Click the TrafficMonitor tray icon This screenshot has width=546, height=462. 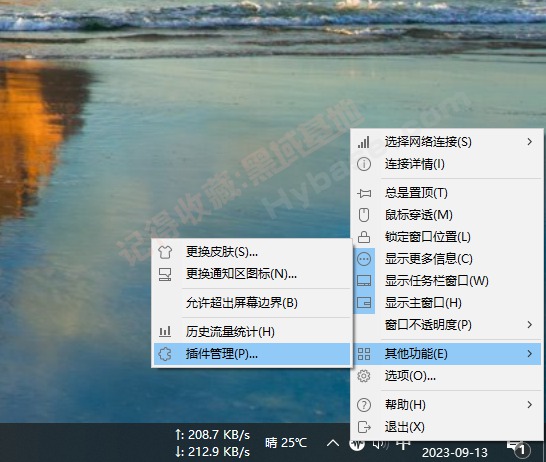[357, 444]
